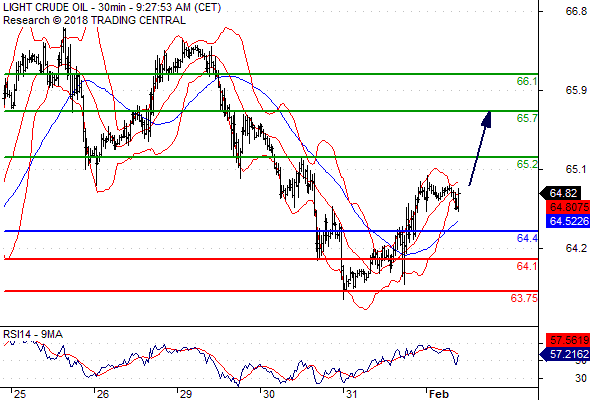590x400 pixels.
Task: Click the blue 64.5226 moving average tag
Action: [x=568, y=221]
